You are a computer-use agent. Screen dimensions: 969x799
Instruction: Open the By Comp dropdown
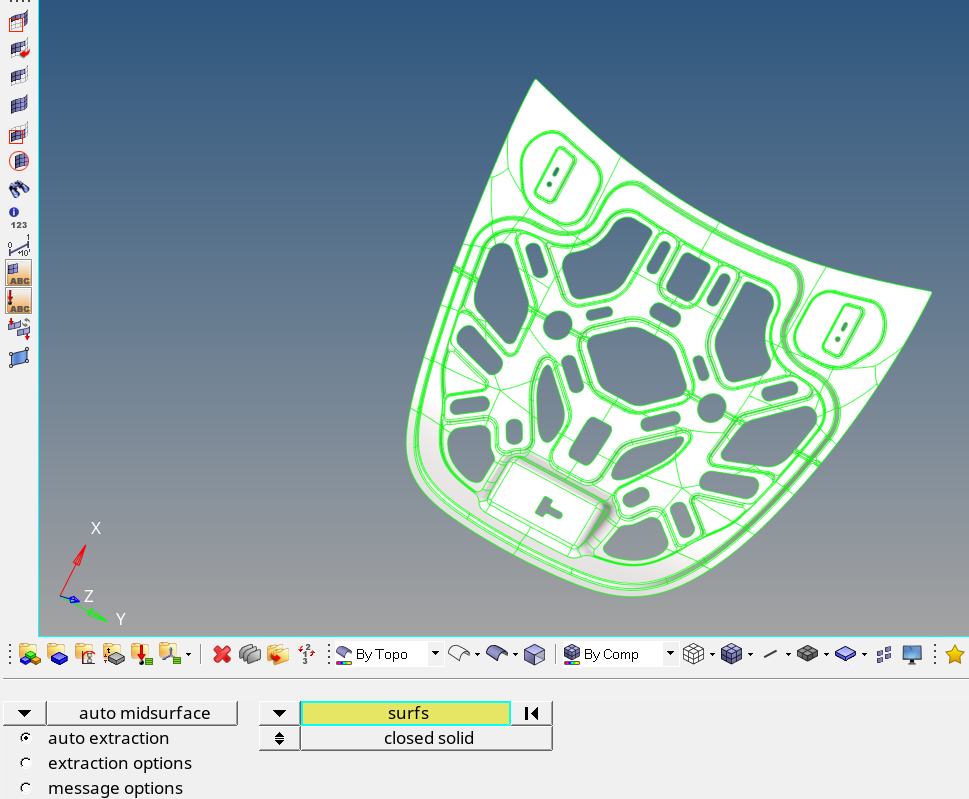(669, 654)
